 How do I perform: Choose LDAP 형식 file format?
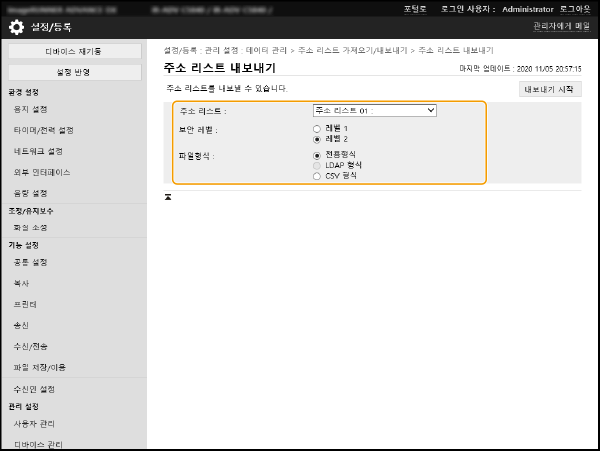(x=318, y=166)
